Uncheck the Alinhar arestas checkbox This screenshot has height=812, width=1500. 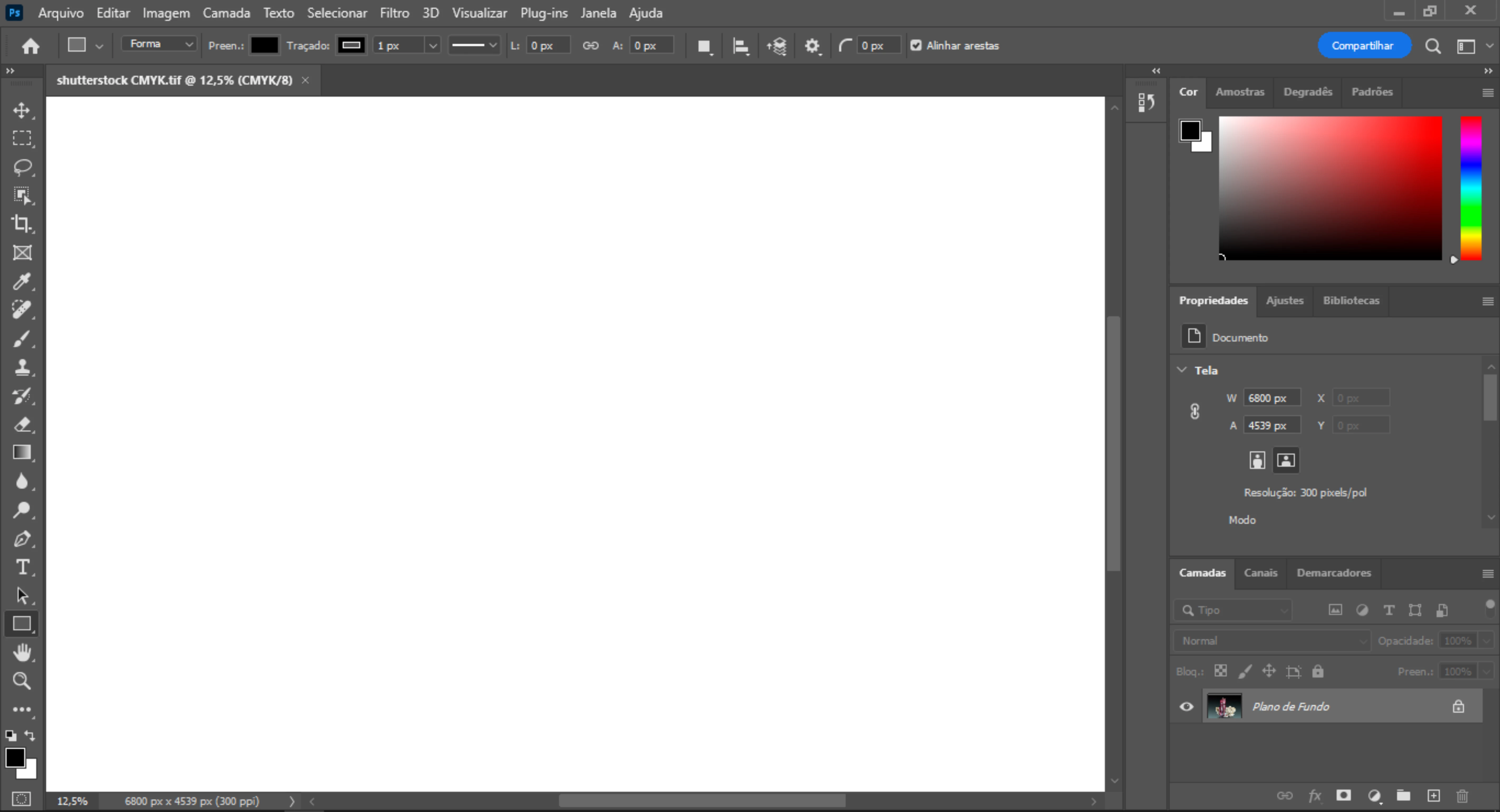916,45
